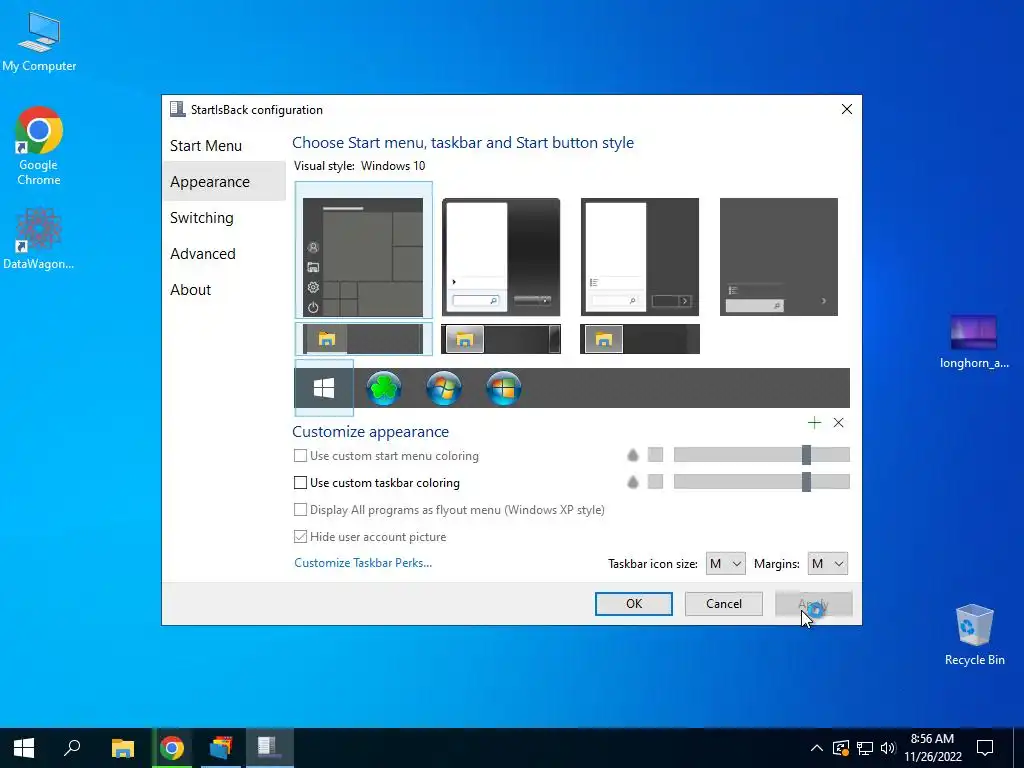Click the StartIsBack taskbar button
This screenshot has height=768, width=1024.
(x=269, y=748)
